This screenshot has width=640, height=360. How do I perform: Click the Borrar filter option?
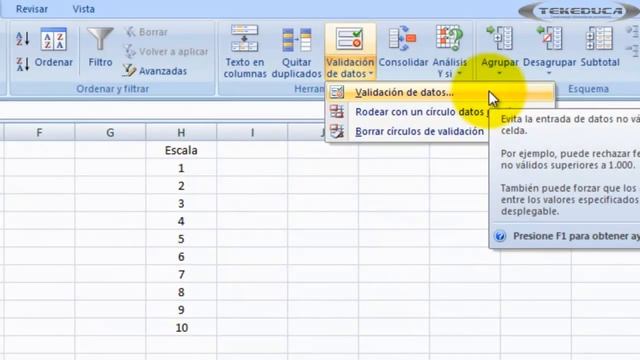click(146, 32)
